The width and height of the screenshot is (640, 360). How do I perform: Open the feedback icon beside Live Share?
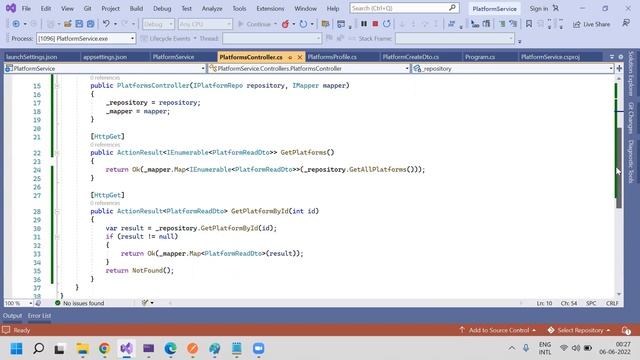coord(626,23)
